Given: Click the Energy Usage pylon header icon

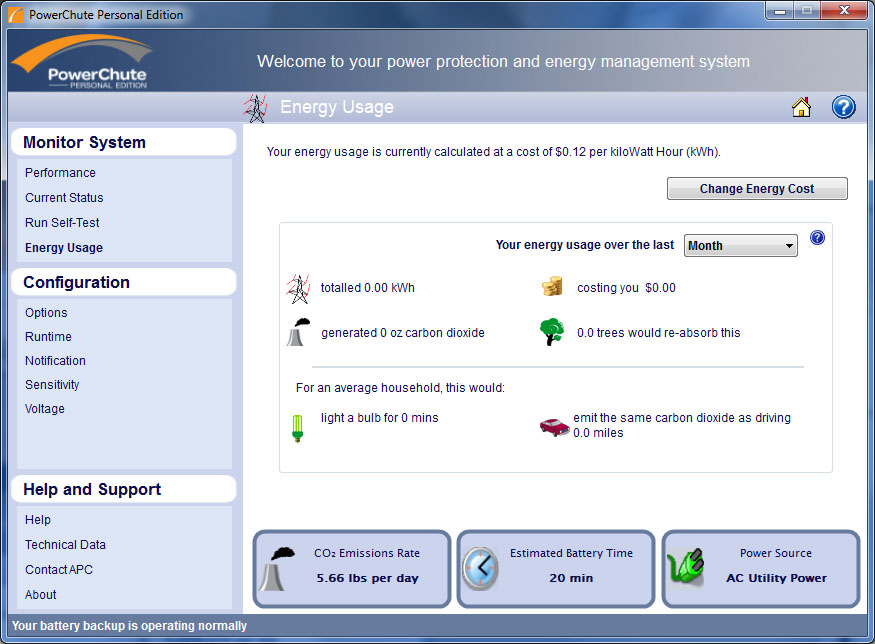Looking at the screenshot, I should (256, 108).
